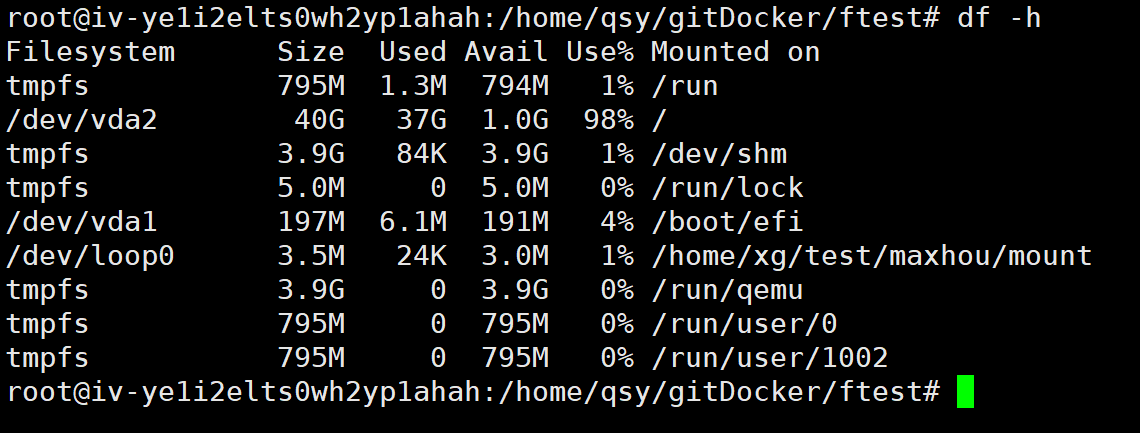Click the /run/qemu mount path

point(726,290)
